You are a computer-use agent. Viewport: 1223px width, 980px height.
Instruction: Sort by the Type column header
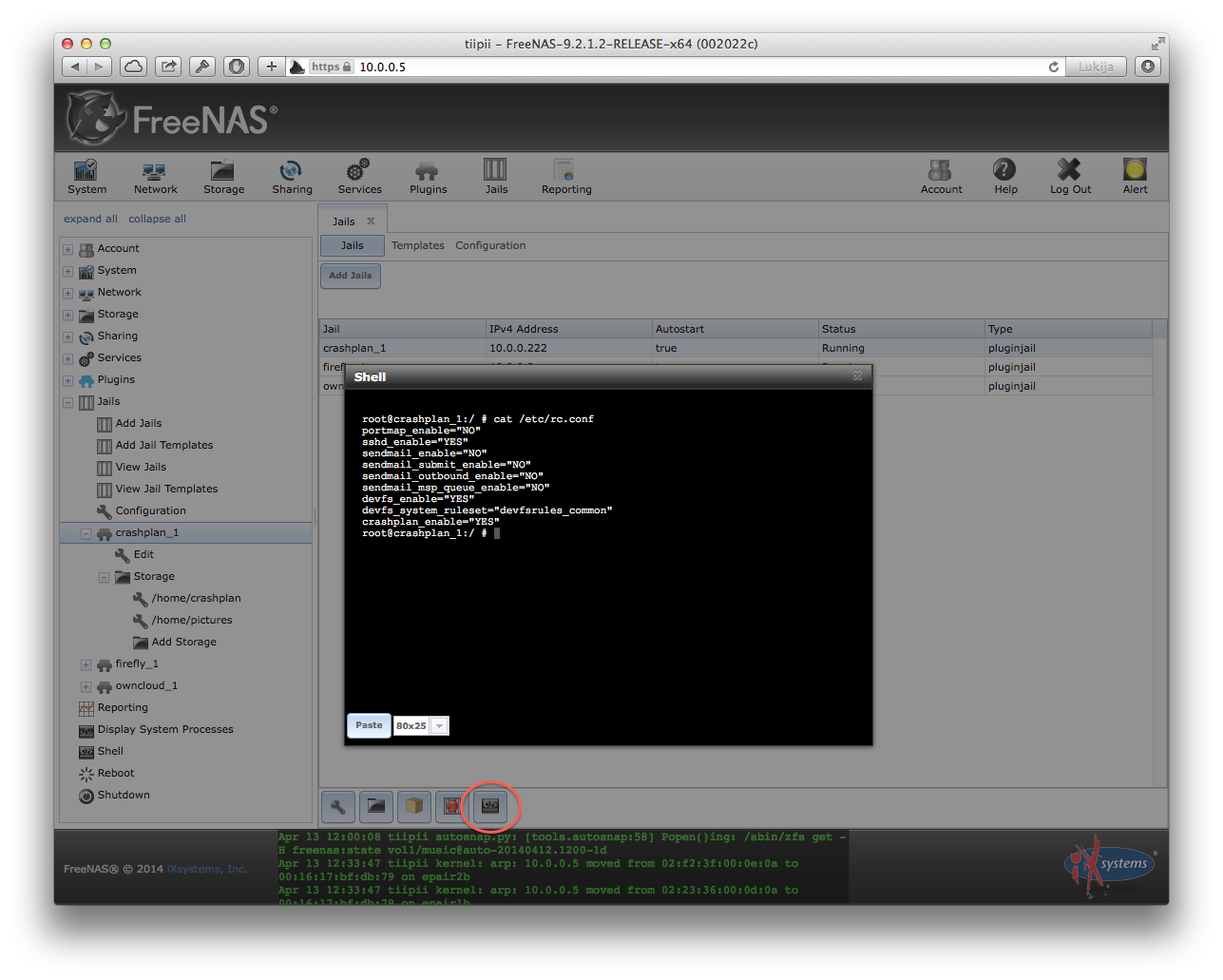click(1068, 329)
